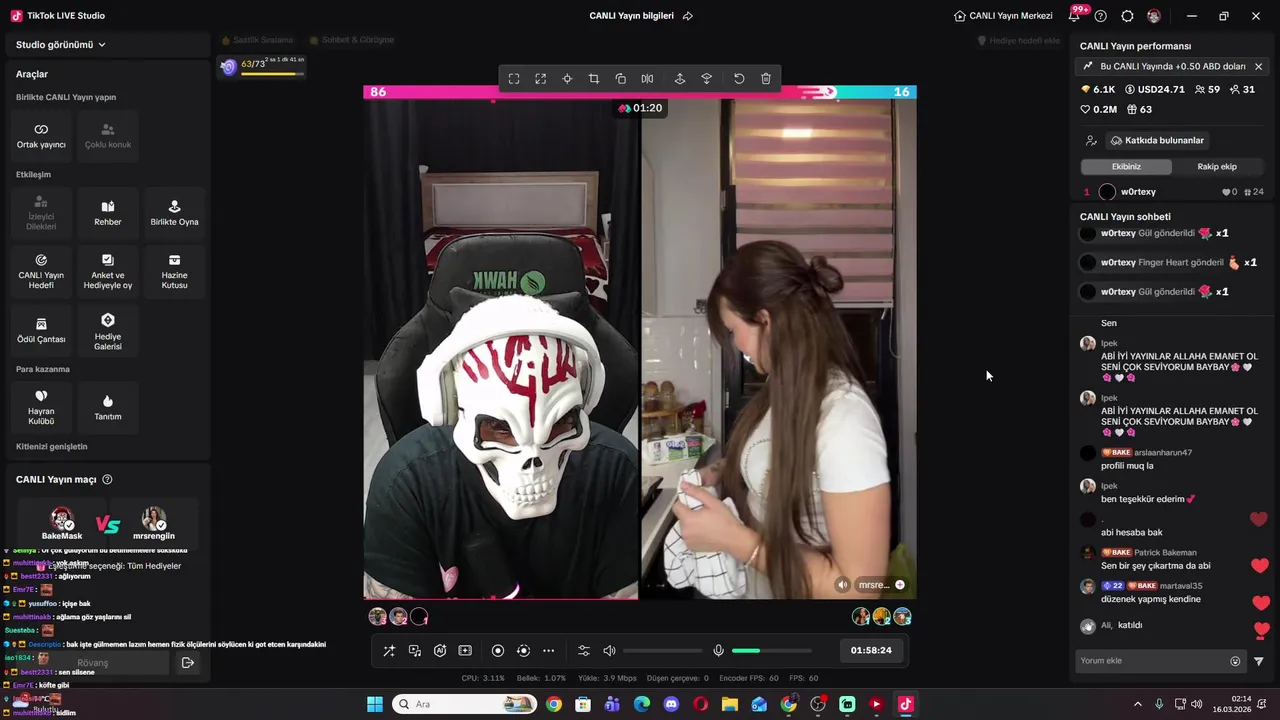Open the magic effects wand icon
The height and width of the screenshot is (720, 1280).
tap(389, 651)
